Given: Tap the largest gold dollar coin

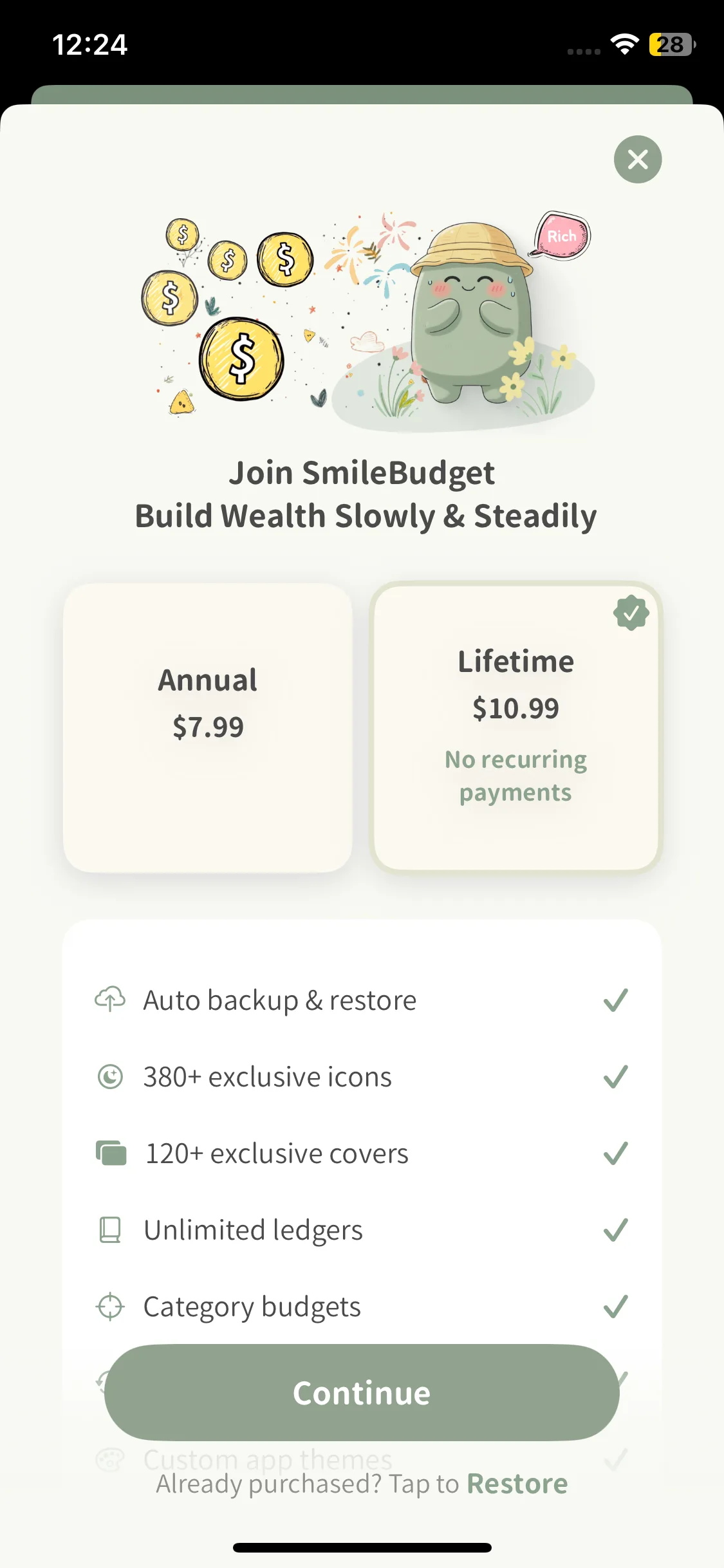Looking at the screenshot, I should pyautogui.click(x=241, y=359).
